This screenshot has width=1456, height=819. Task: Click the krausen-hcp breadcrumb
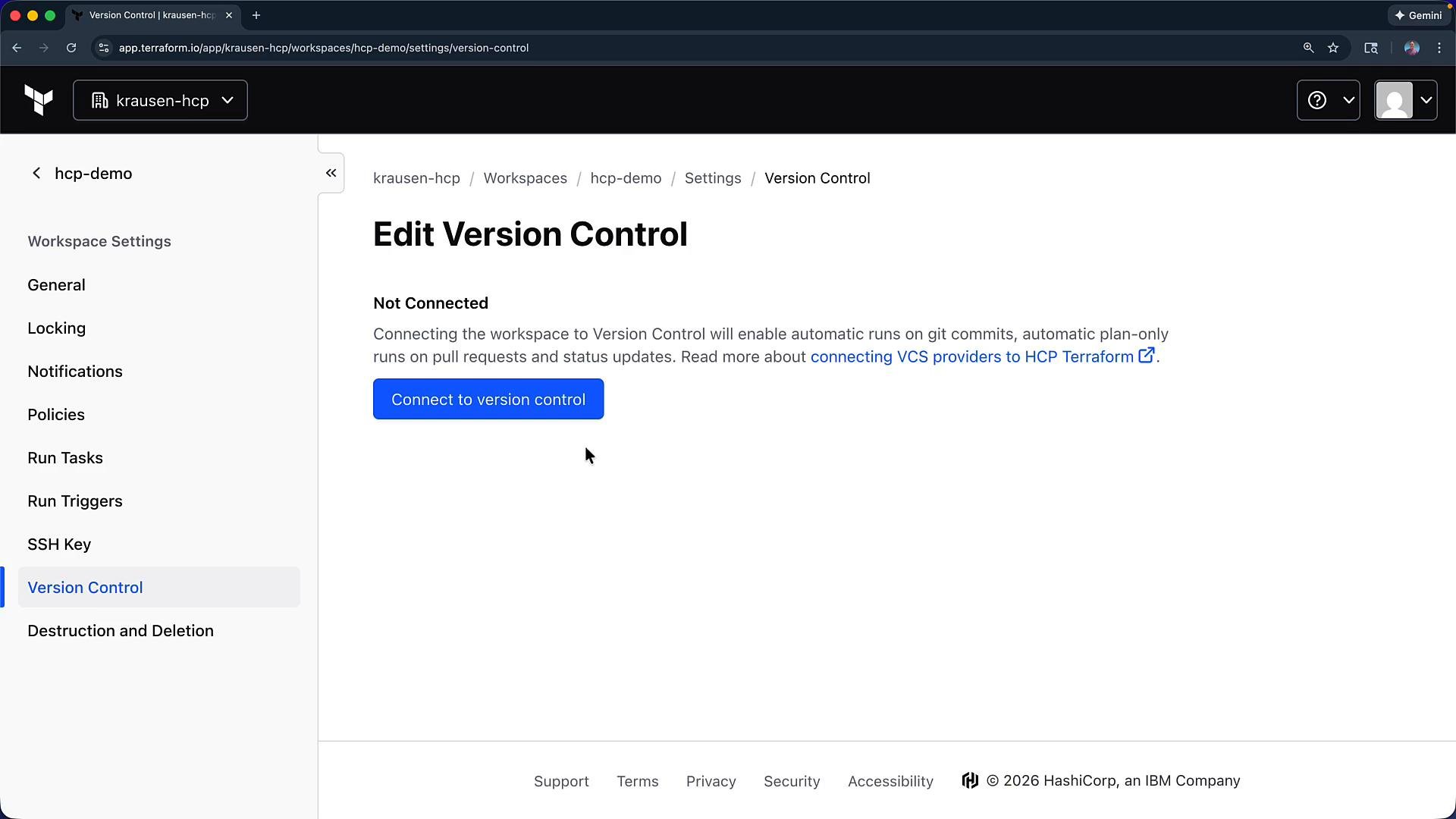click(416, 178)
